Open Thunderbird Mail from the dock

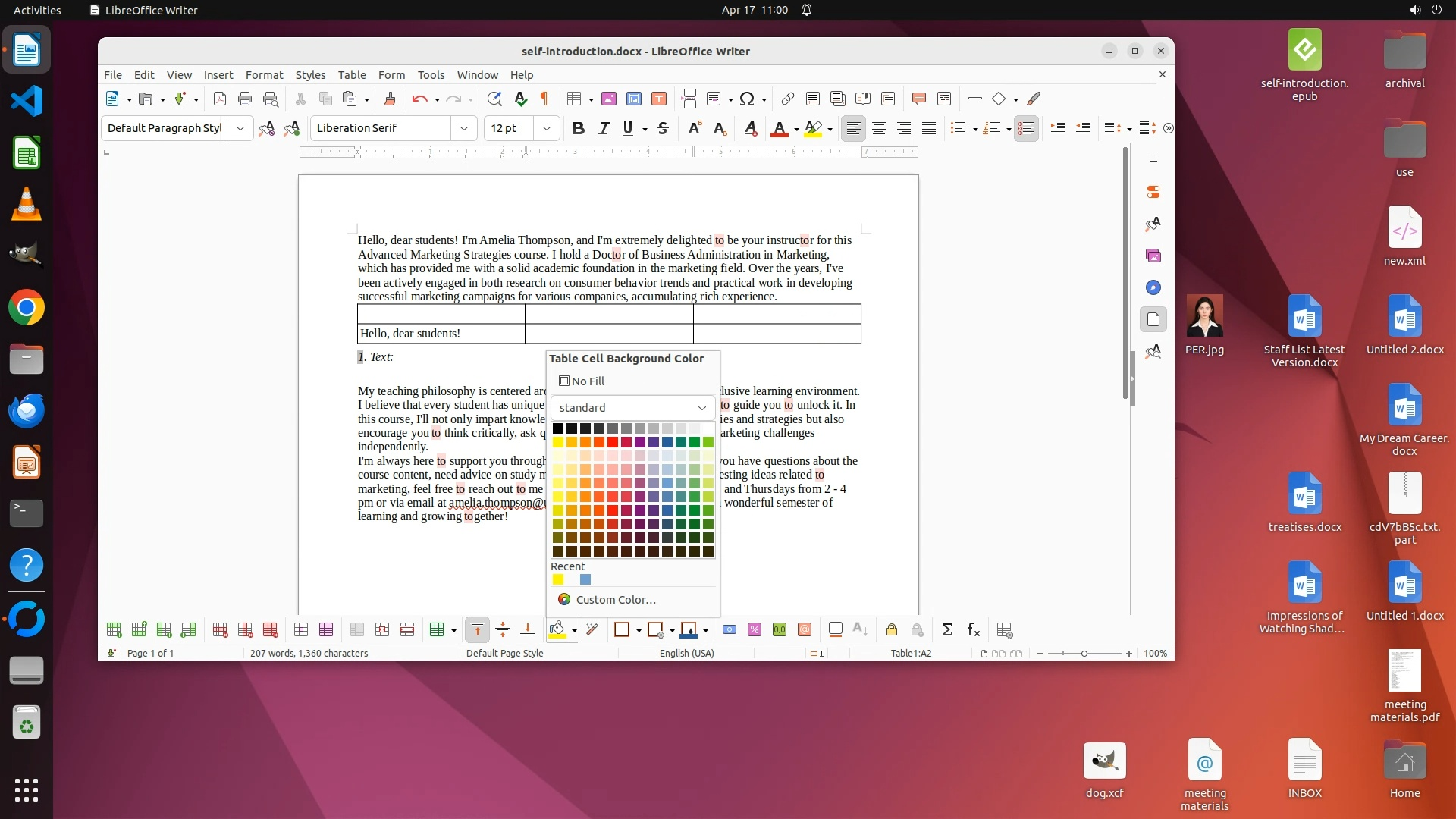(27, 410)
